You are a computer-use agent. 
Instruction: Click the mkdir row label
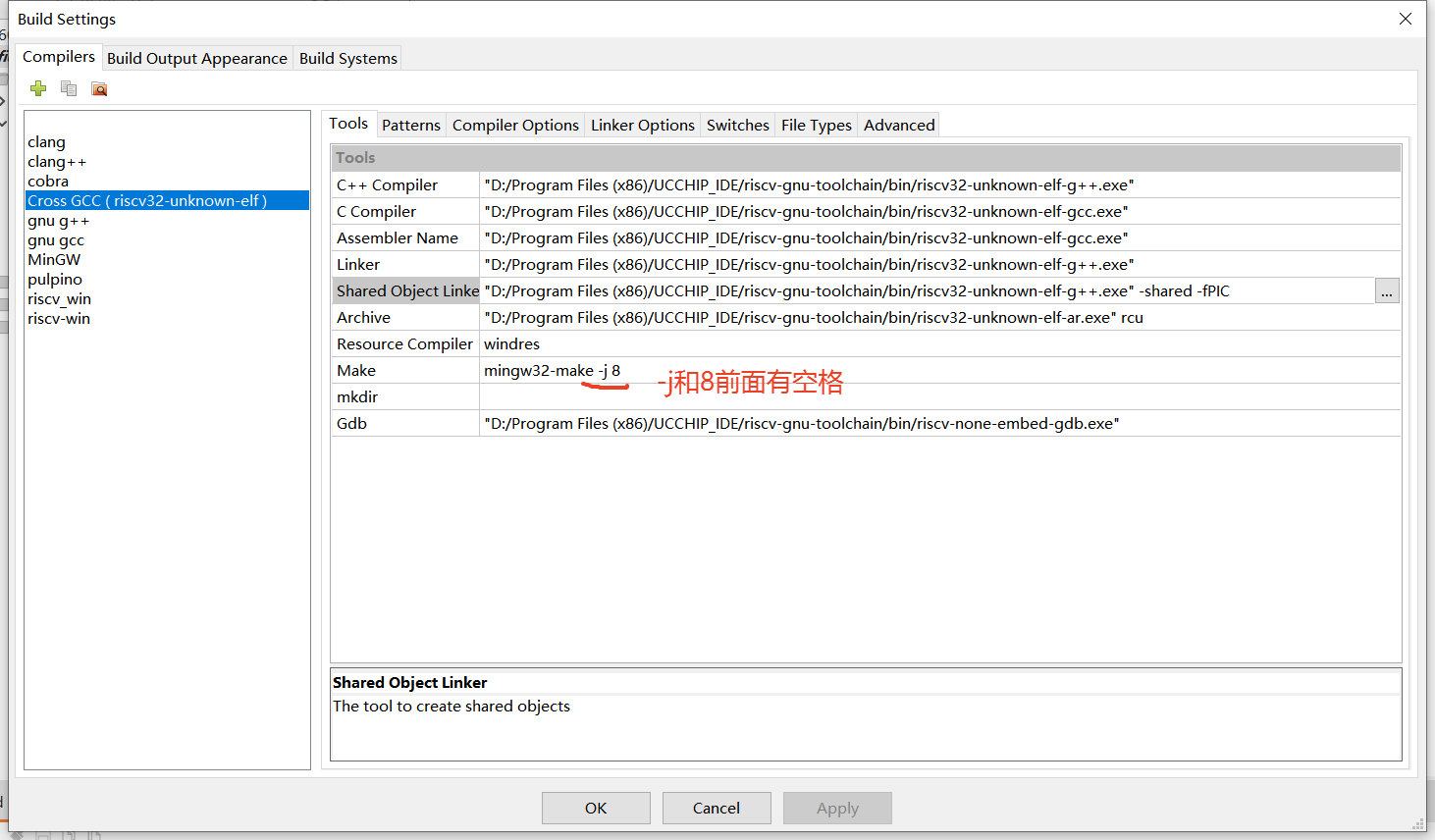coord(405,396)
